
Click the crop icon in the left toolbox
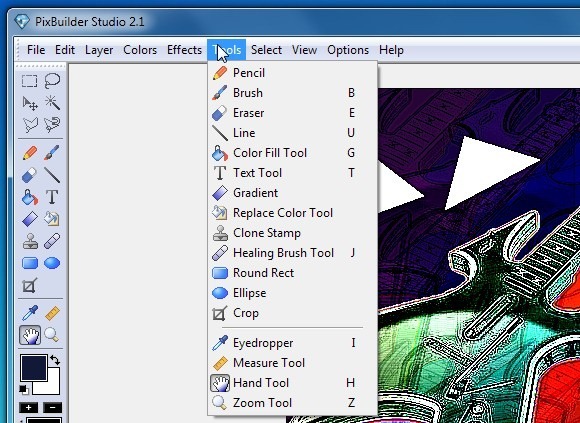tap(30, 285)
